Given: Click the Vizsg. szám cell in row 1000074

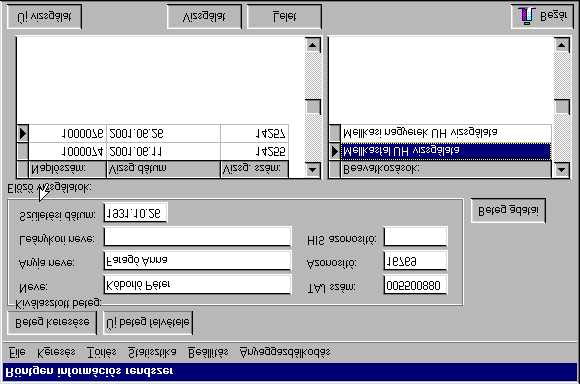Looking at the screenshot, I should (254, 152).
